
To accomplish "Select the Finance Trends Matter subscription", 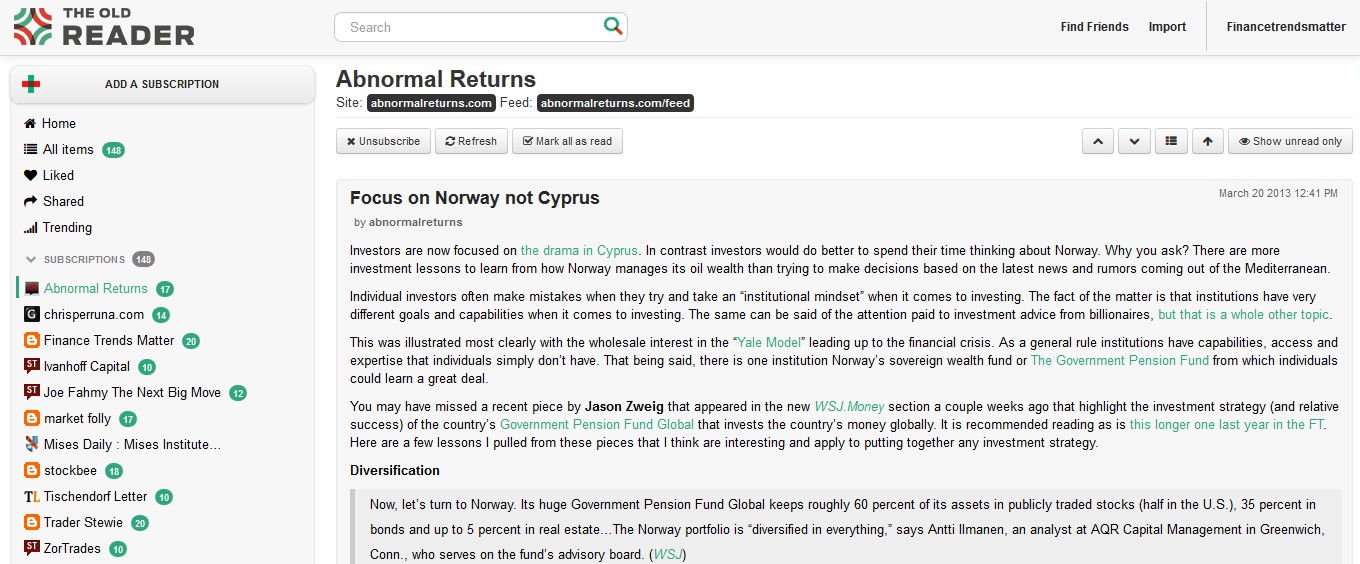I will tap(109, 340).
